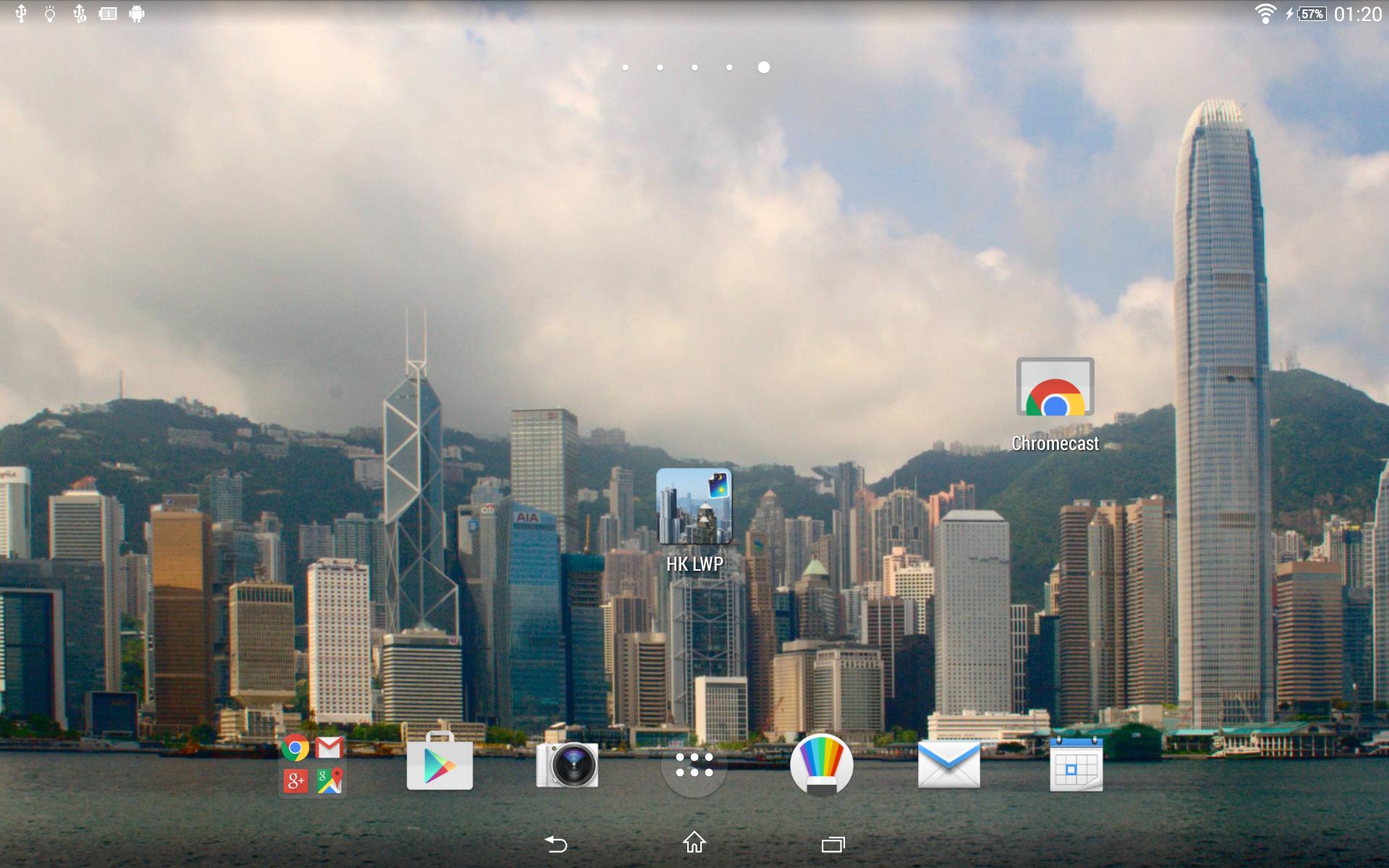The height and width of the screenshot is (868, 1389).
Task: Open Gmail in the Google folder
Action: pyautogui.click(x=329, y=747)
